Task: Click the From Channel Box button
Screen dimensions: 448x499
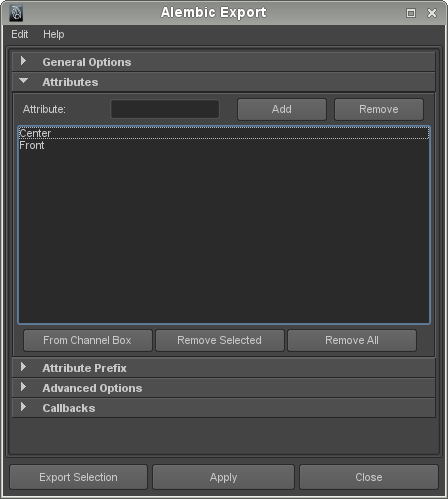Action: [88, 340]
